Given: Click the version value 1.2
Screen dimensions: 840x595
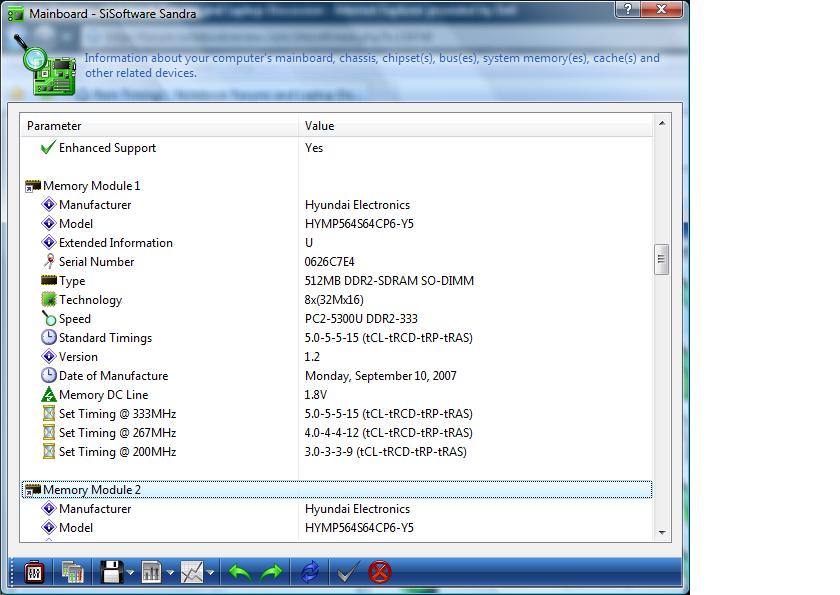Looking at the screenshot, I should point(312,357).
